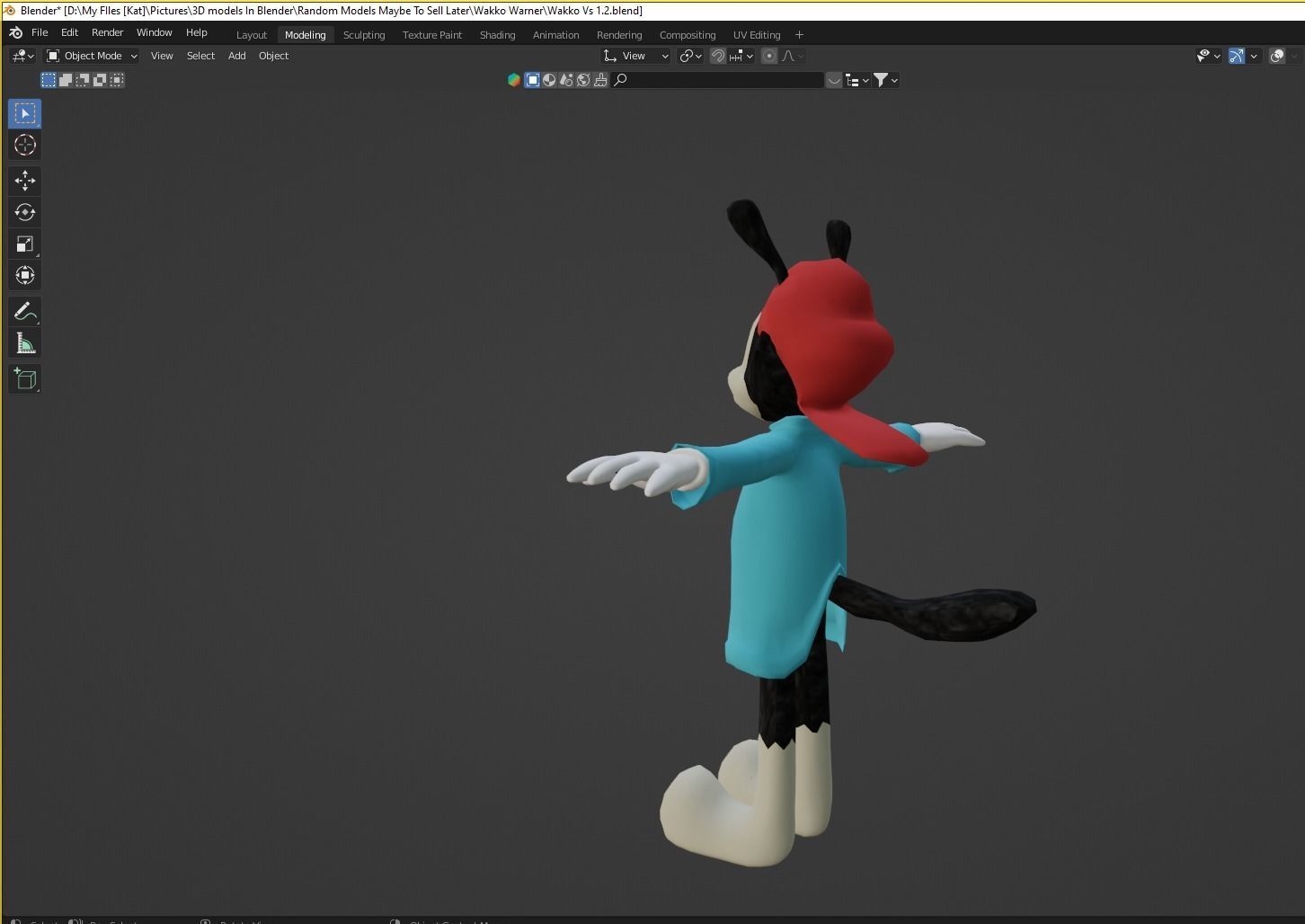
Task: Open the Window menu
Action: click(x=154, y=32)
